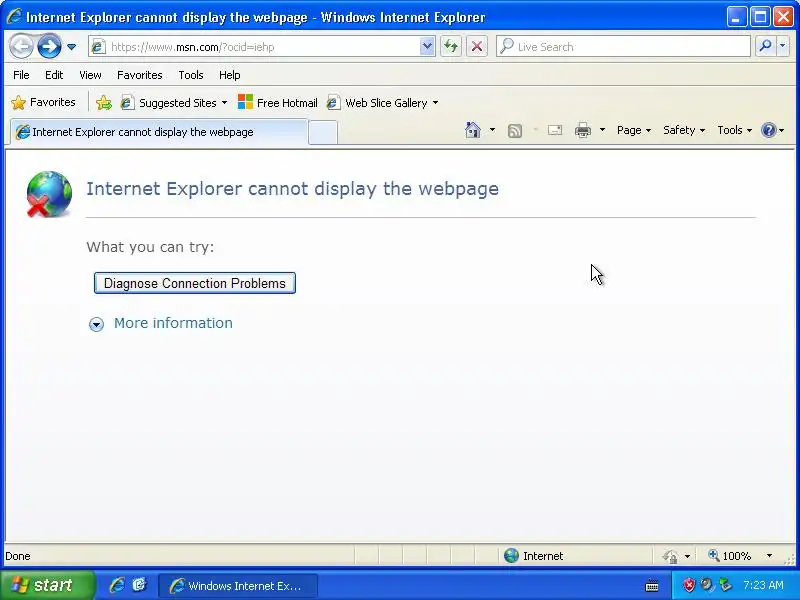Click the on-screen keyboard tray icon

tap(652, 585)
